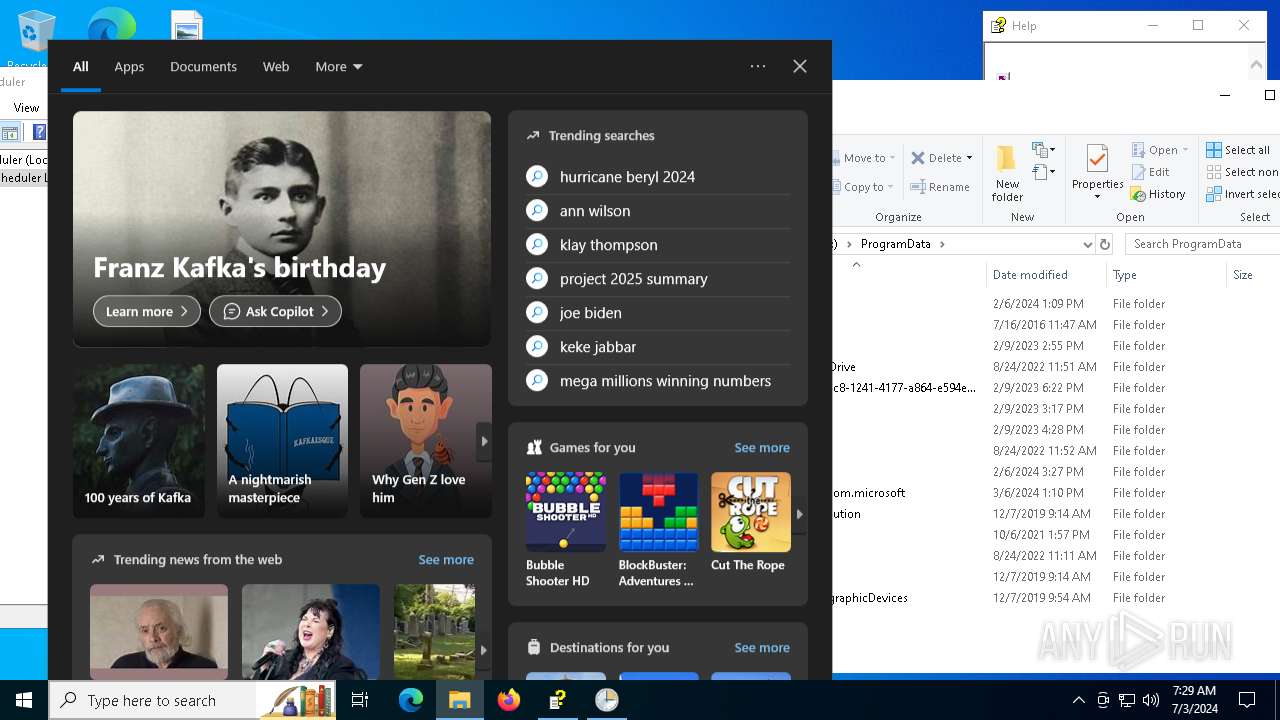This screenshot has height=720, width=1280.
Task: Show more games with arrow
Action: click(x=799, y=514)
